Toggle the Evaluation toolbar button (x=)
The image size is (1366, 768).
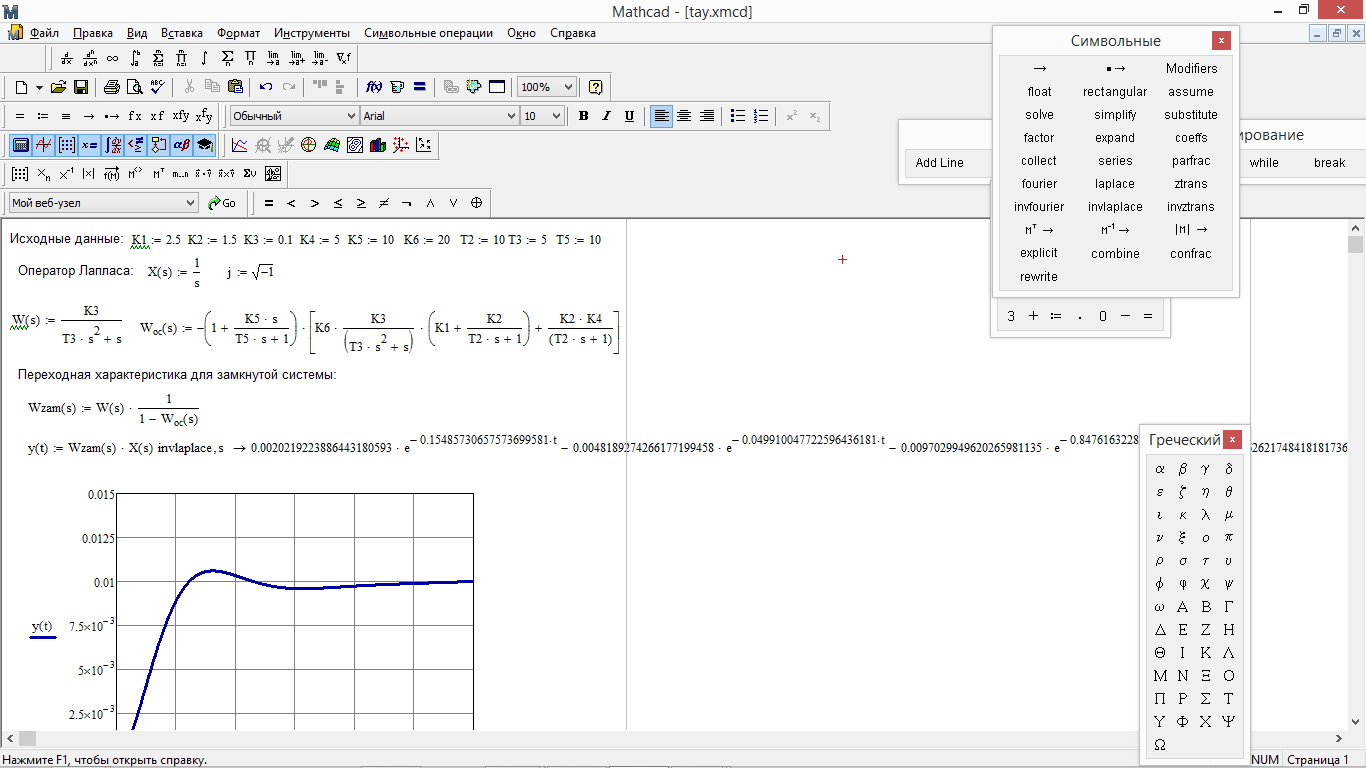[89, 145]
